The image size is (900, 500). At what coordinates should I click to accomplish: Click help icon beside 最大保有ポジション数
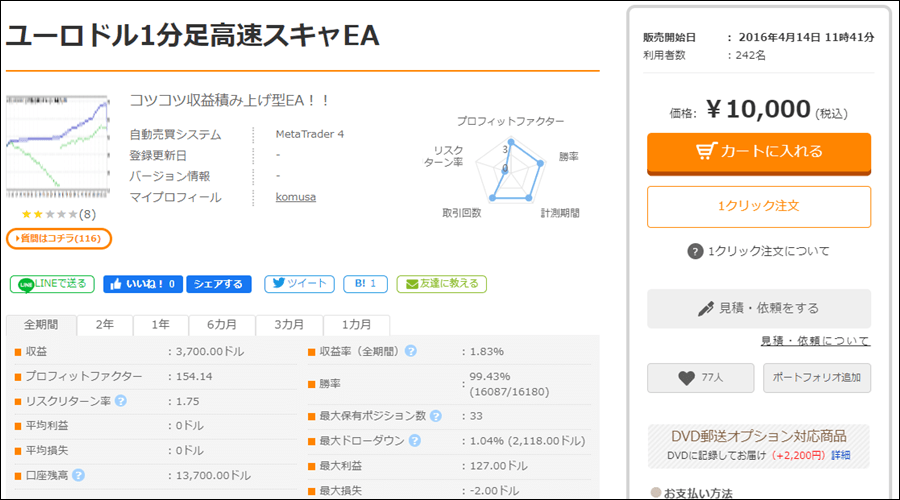[436, 416]
